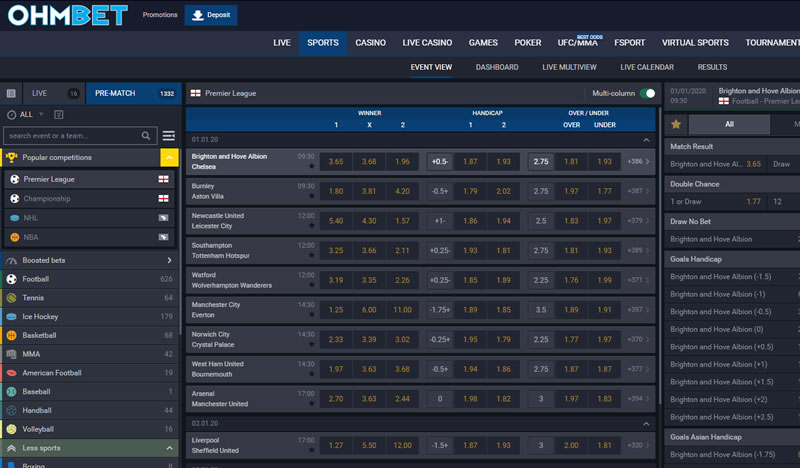Open the hamburger list menu icon
This screenshot has height=468, width=800.
169,136
